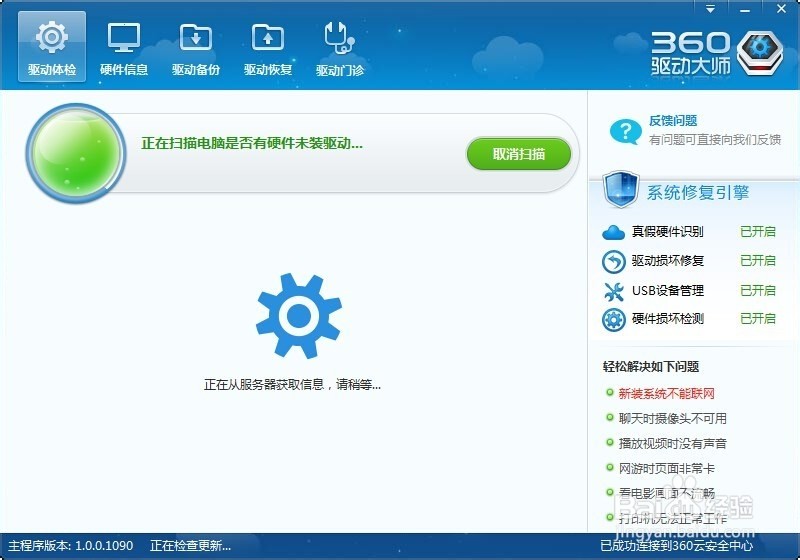Toggle 已开启 status for USB设备管理
The width and height of the screenshot is (800, 560).
point(758,290)
